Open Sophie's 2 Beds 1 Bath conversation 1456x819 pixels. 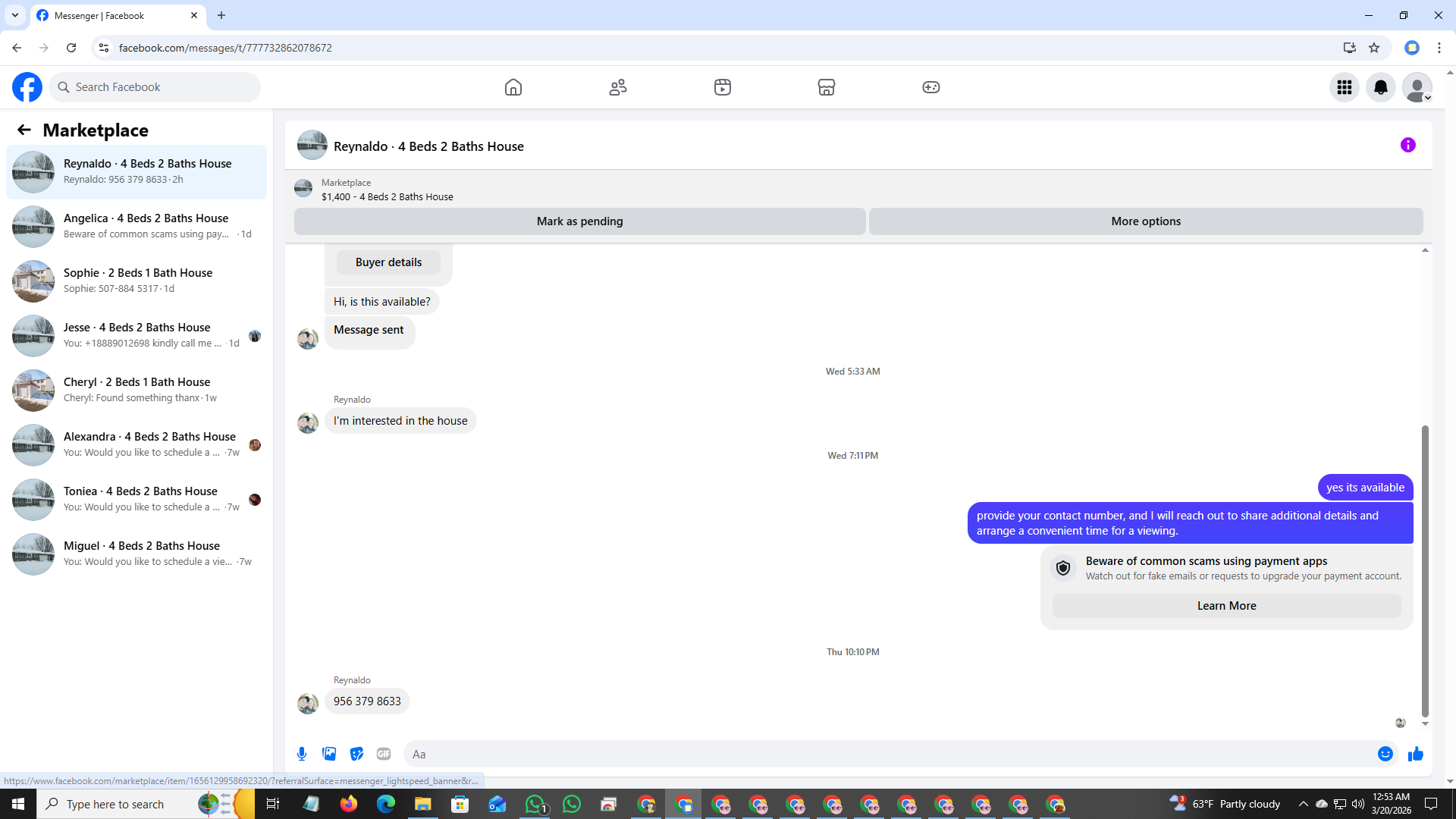(x=136, y=281)
